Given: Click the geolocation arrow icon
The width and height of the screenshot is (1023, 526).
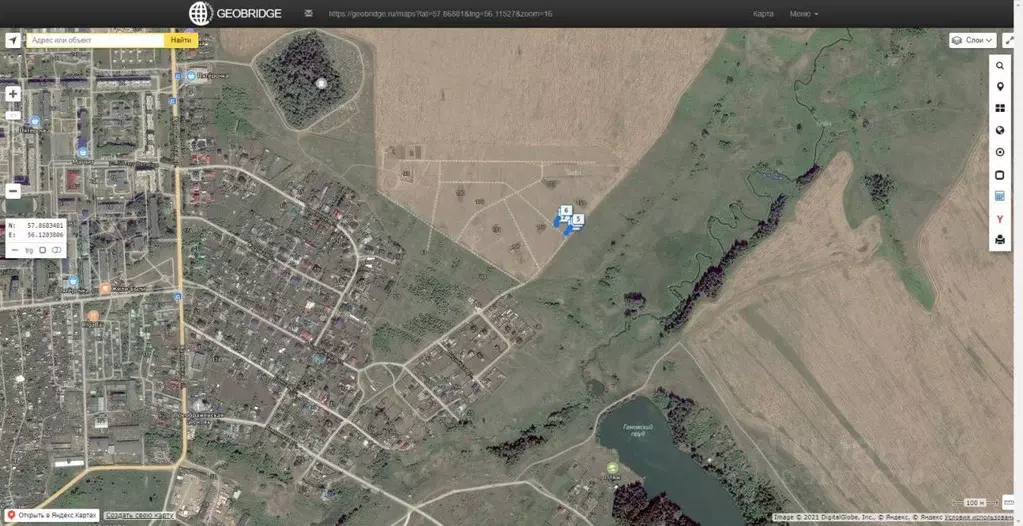Looking at the screenshot, I should (x=12, y=40).
